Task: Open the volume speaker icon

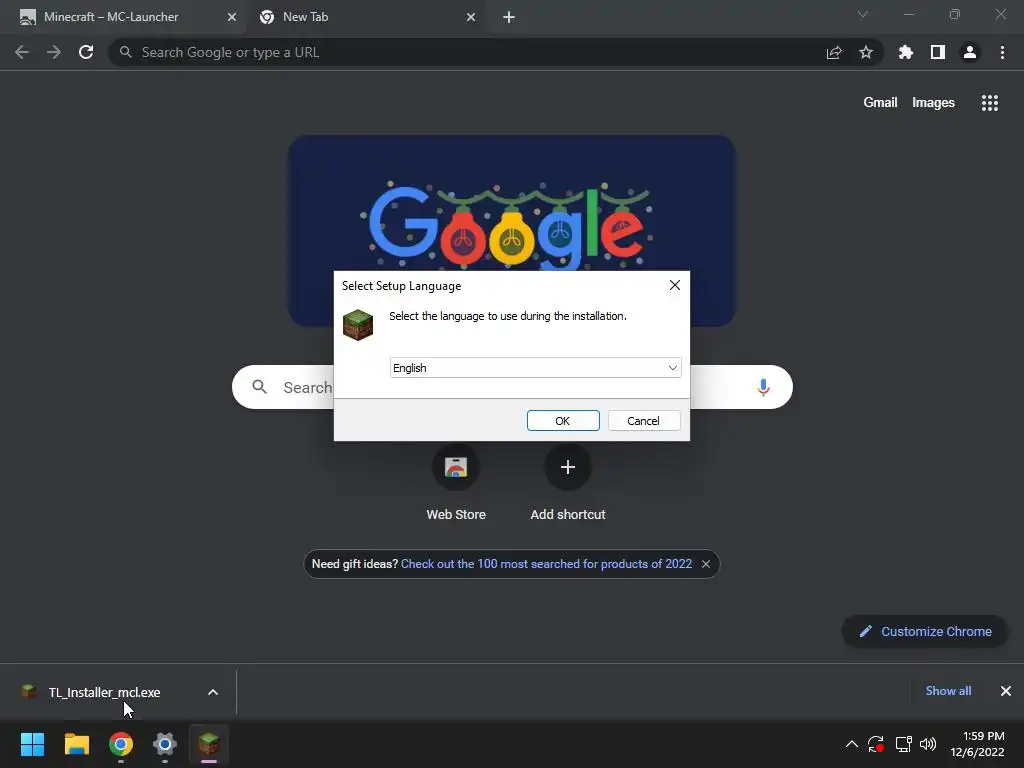Action: [927, 744]
